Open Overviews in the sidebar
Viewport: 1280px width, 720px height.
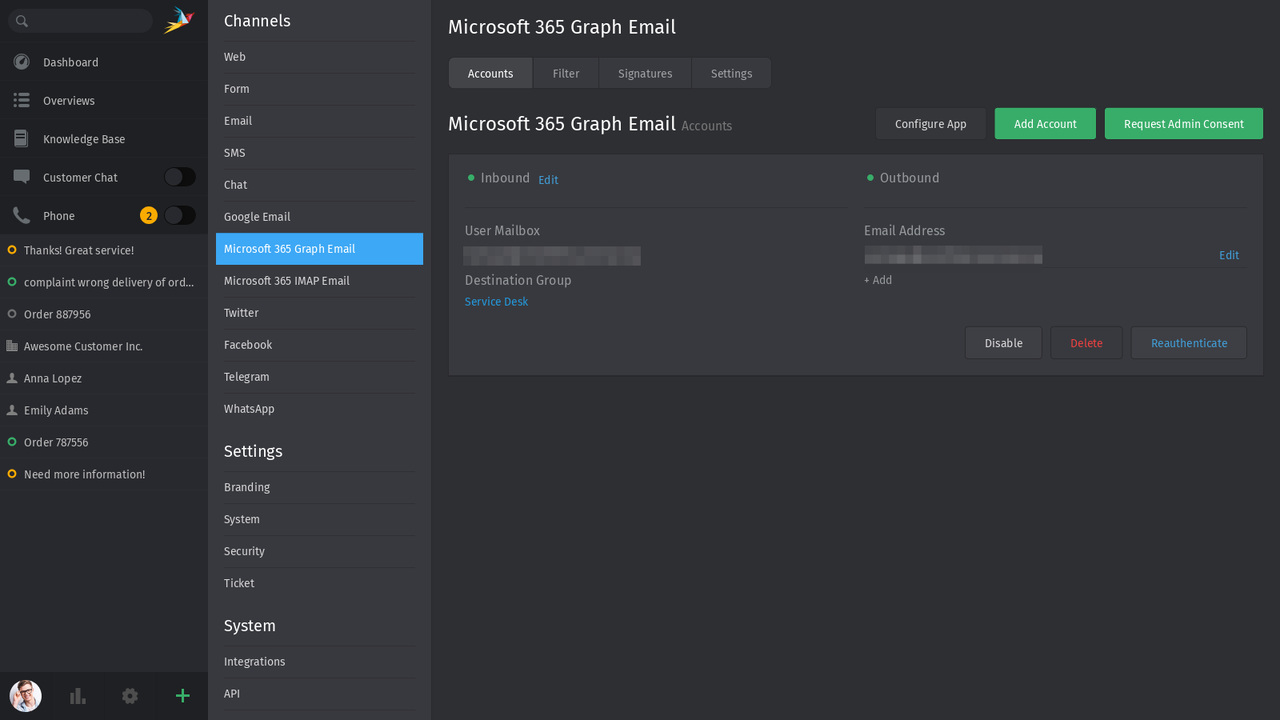tap(68, 100)
